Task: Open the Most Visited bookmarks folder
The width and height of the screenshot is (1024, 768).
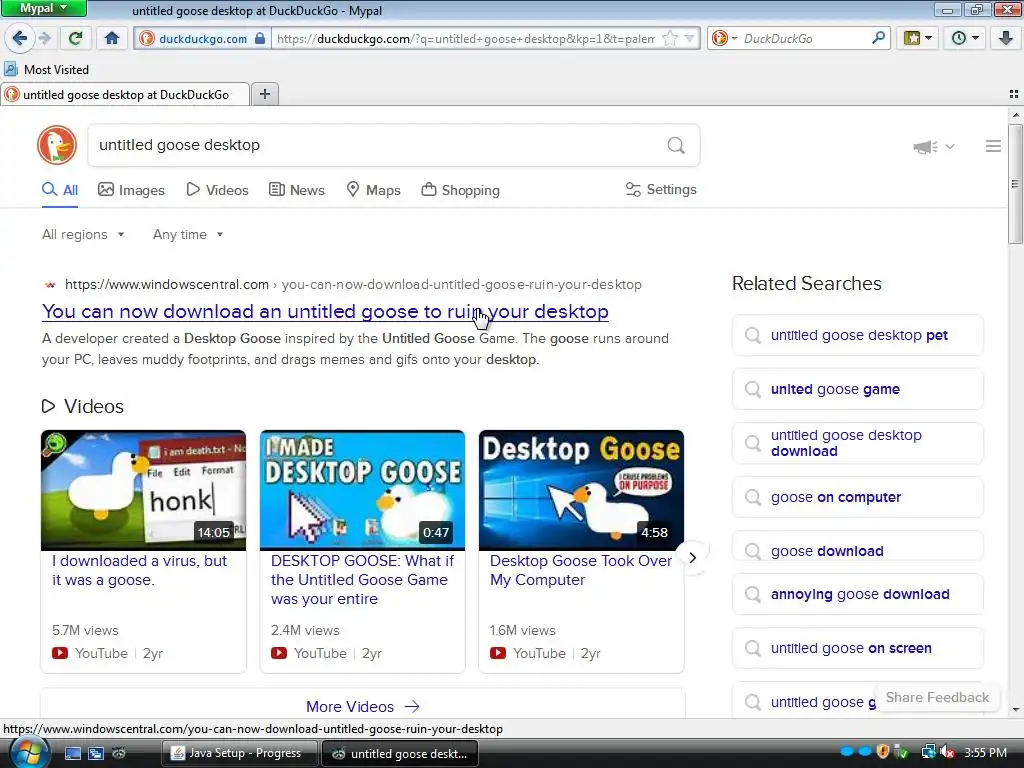Action: coord(46,69)
